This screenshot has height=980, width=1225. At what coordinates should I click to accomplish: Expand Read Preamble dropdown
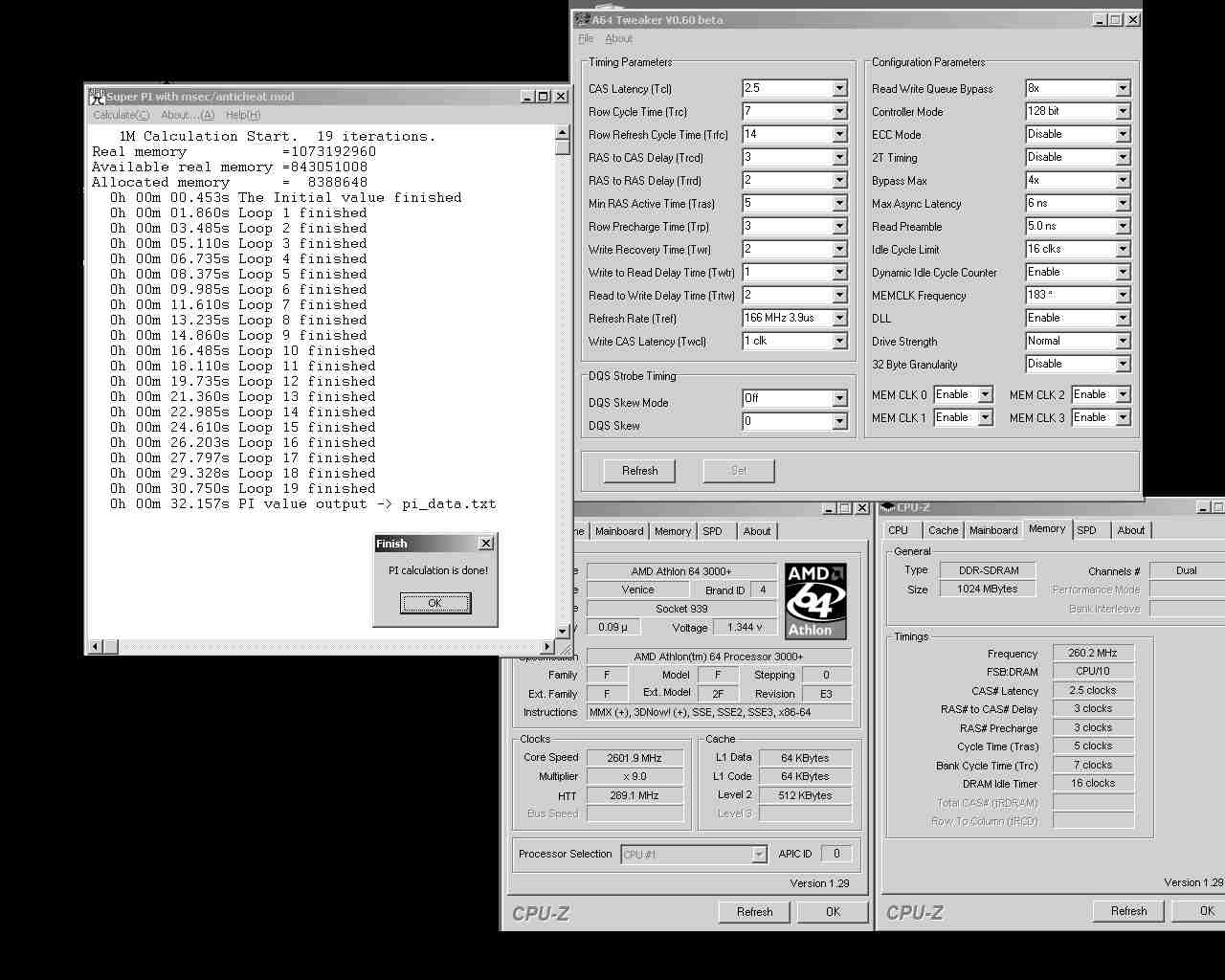click(x=1123, y=226)
